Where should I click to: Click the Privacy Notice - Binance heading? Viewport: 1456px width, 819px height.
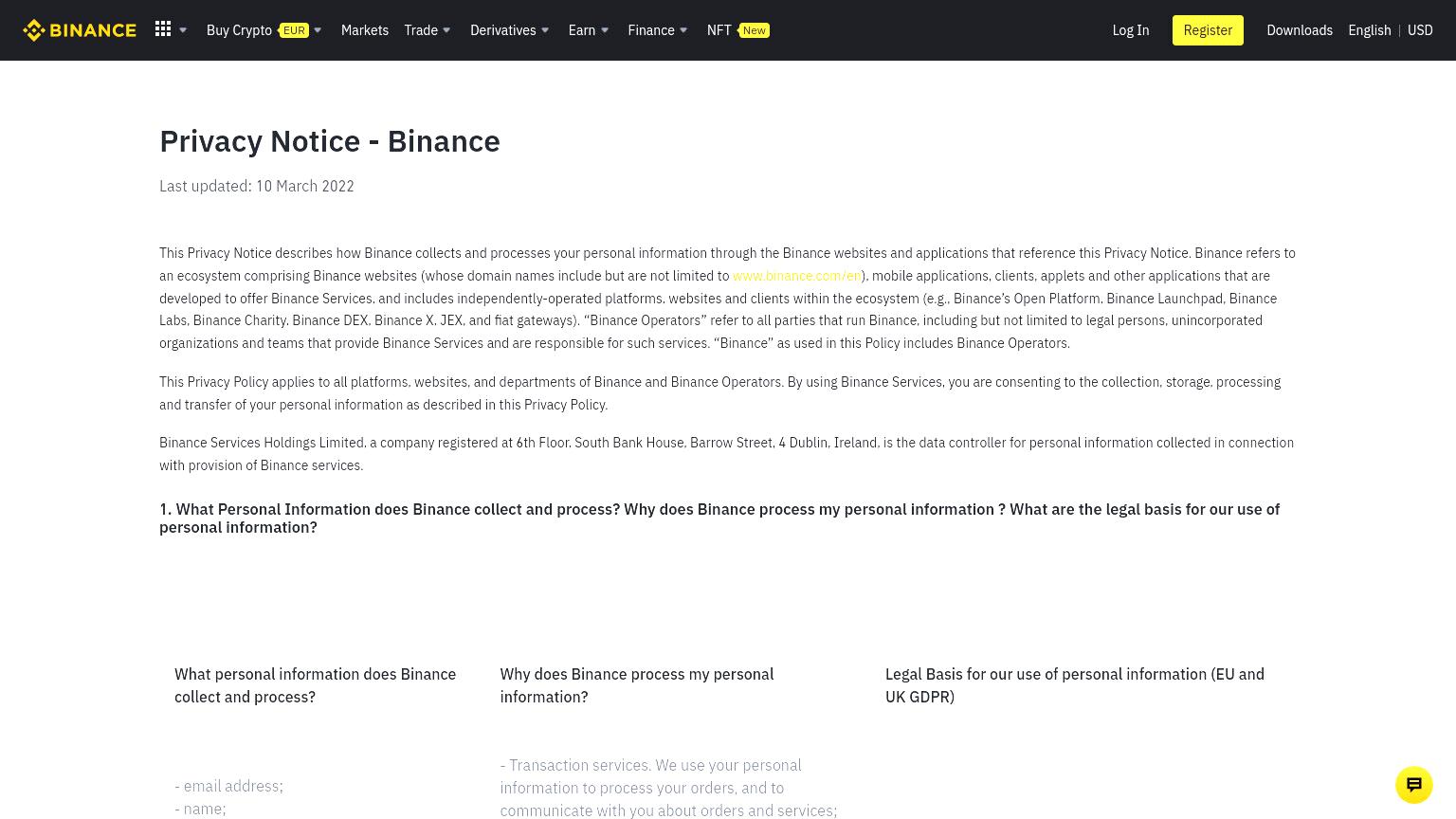pos(330,141)
